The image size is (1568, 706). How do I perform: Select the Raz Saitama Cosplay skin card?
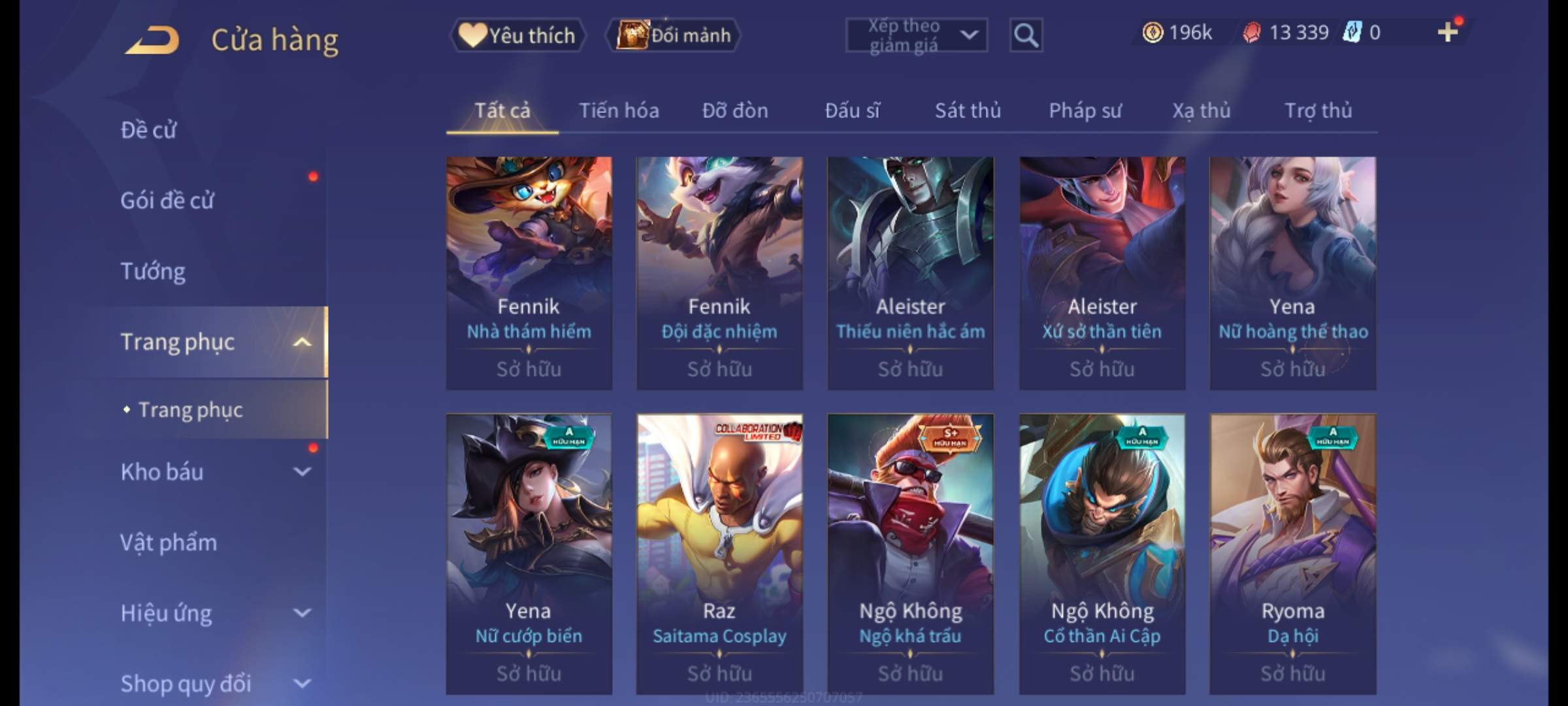click(x=719, y=554)
